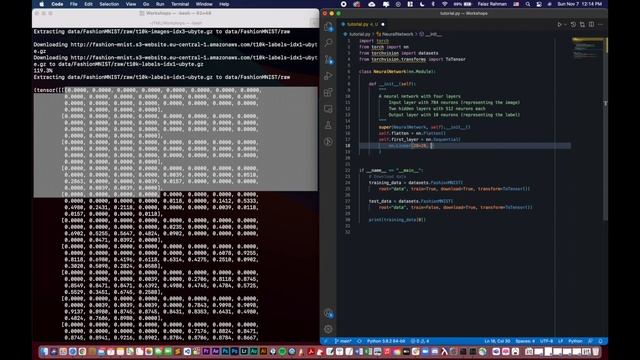Click the eighth activity bar icon below Testing
This screenshot has height=360, width=640.
coord(329,142)
